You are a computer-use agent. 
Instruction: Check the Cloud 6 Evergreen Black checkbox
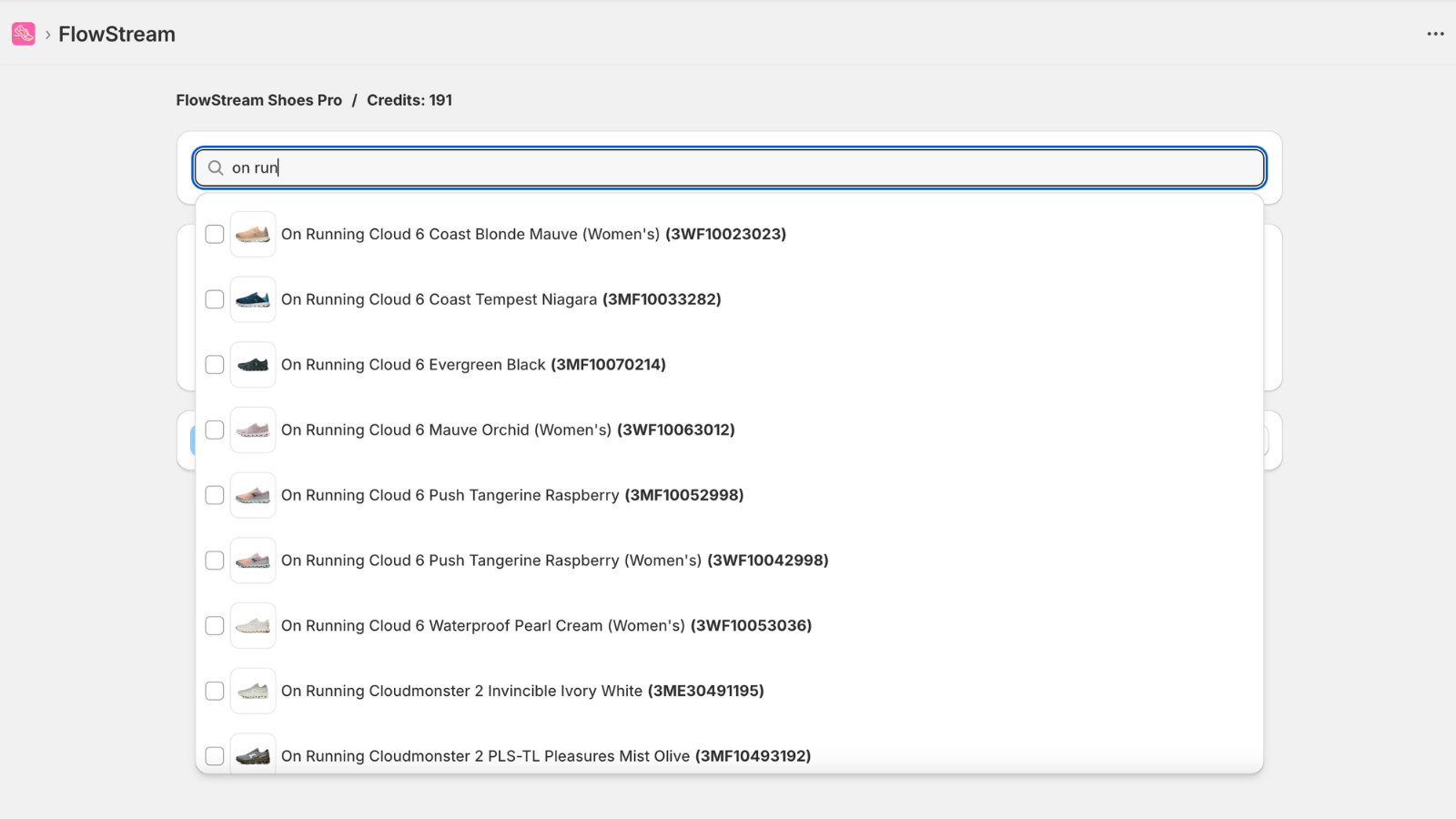tap(215, 365)
